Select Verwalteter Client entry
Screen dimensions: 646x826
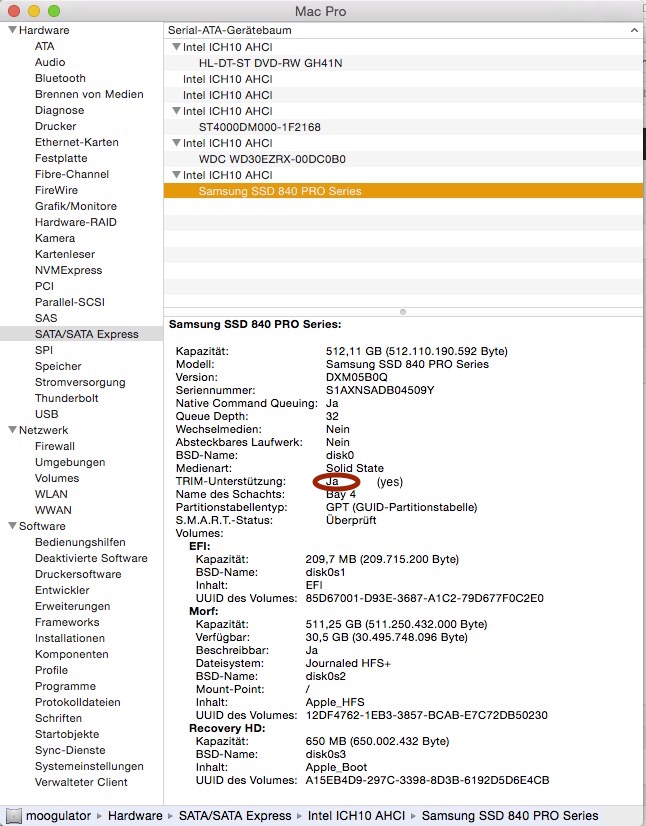(81, 782)
